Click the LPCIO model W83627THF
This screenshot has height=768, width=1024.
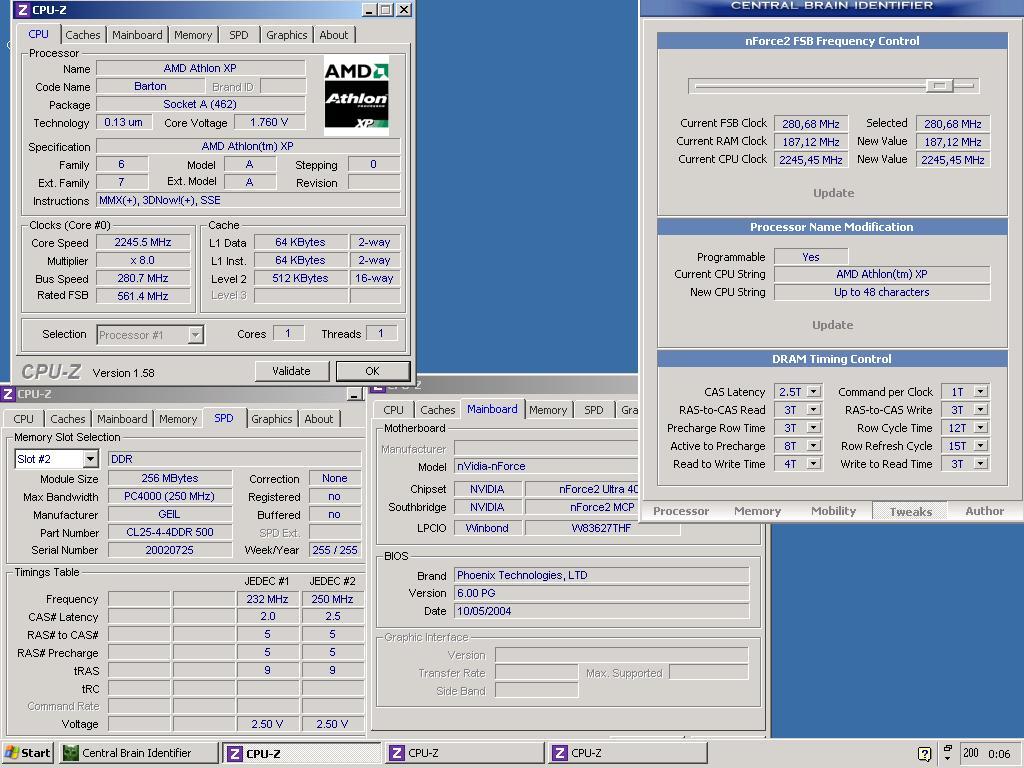coord(601,528)
